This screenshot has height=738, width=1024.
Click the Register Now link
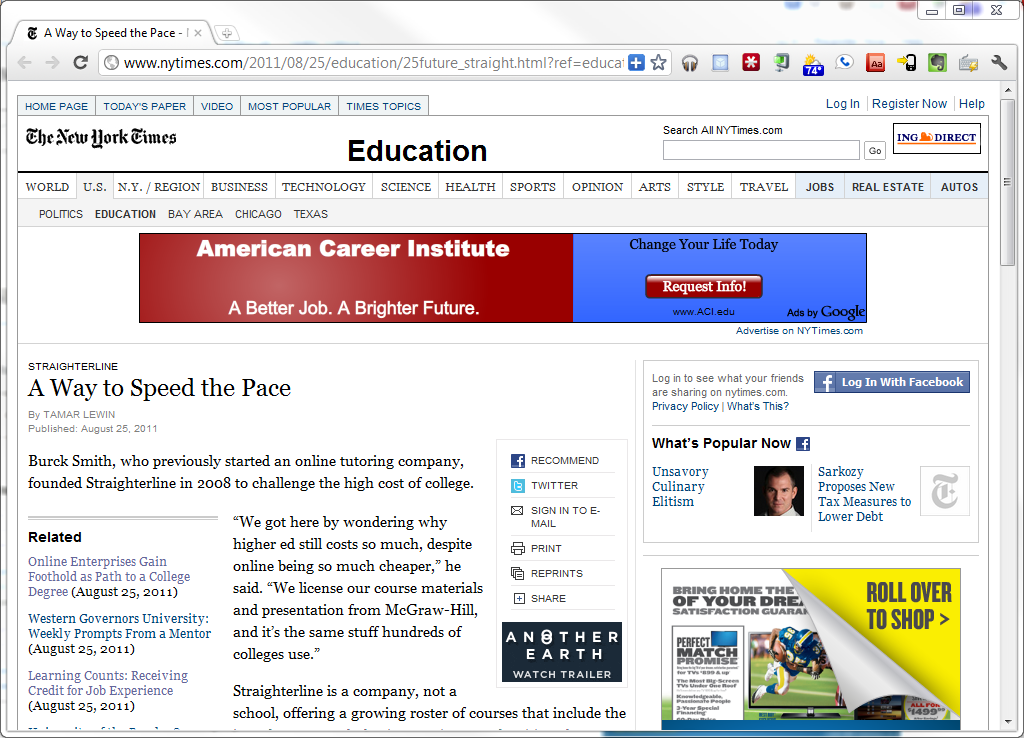909,104
